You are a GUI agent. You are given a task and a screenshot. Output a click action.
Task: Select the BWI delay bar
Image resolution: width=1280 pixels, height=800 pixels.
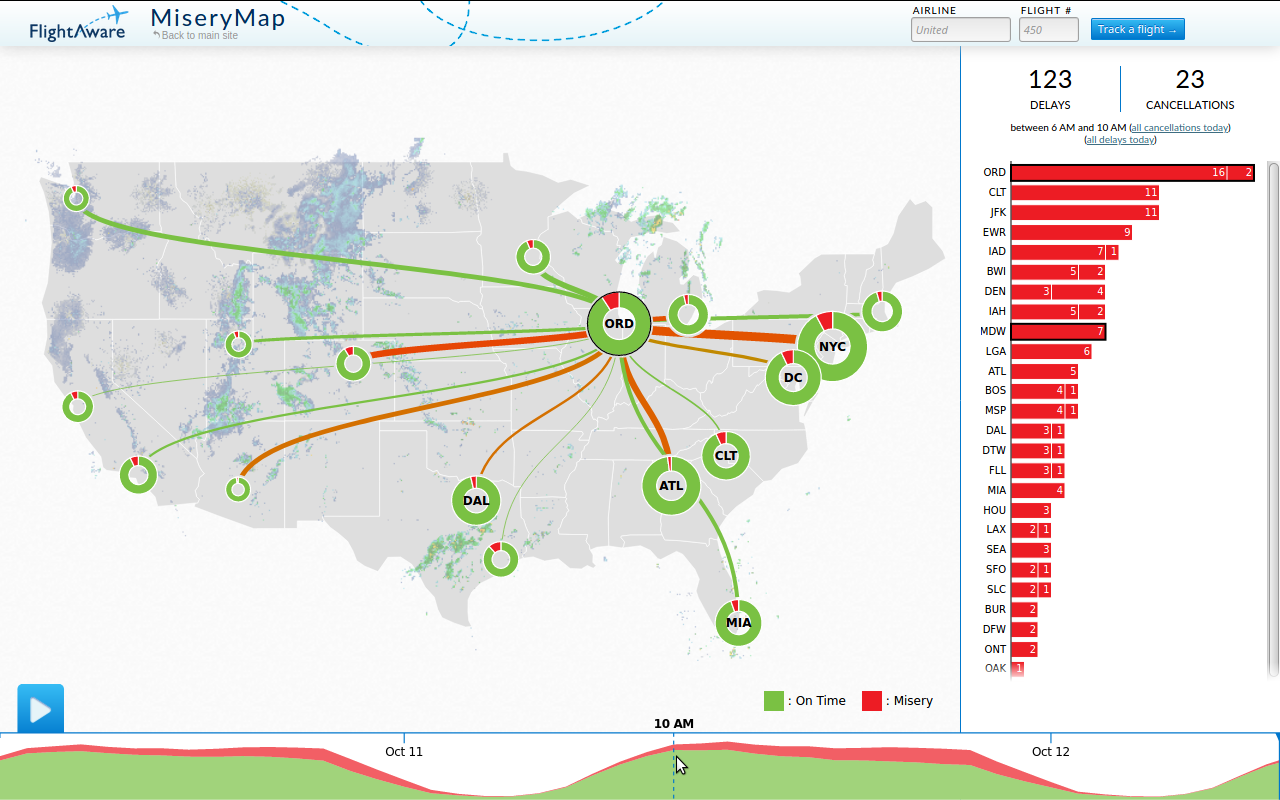pos(1058,272)
